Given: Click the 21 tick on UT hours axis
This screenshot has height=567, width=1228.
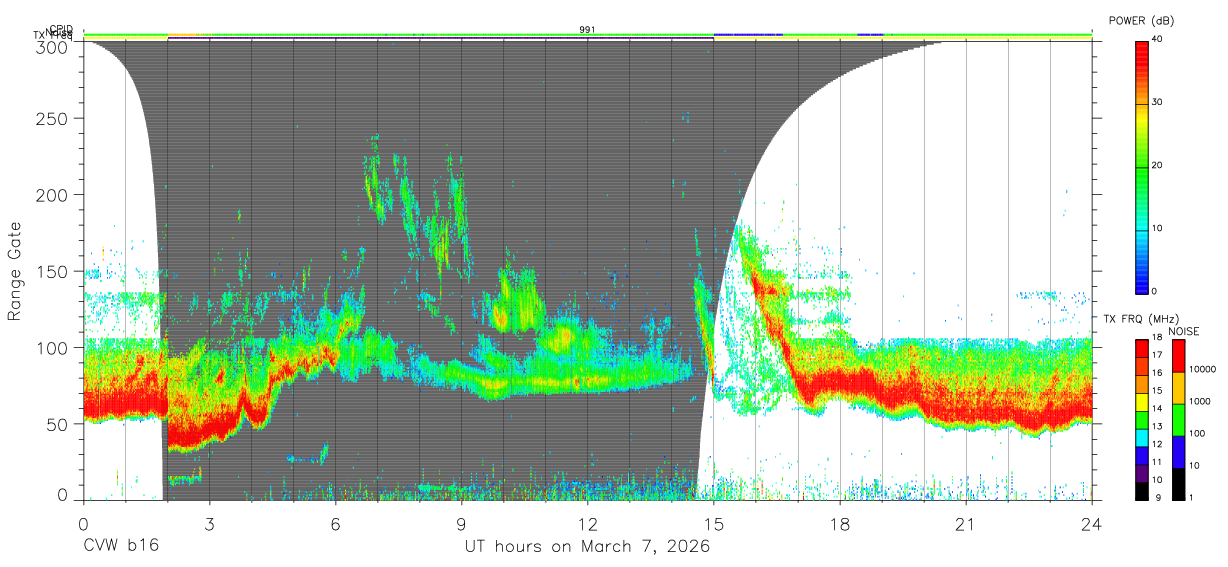Looking at the screenshot, I should [x=966, y=524].
